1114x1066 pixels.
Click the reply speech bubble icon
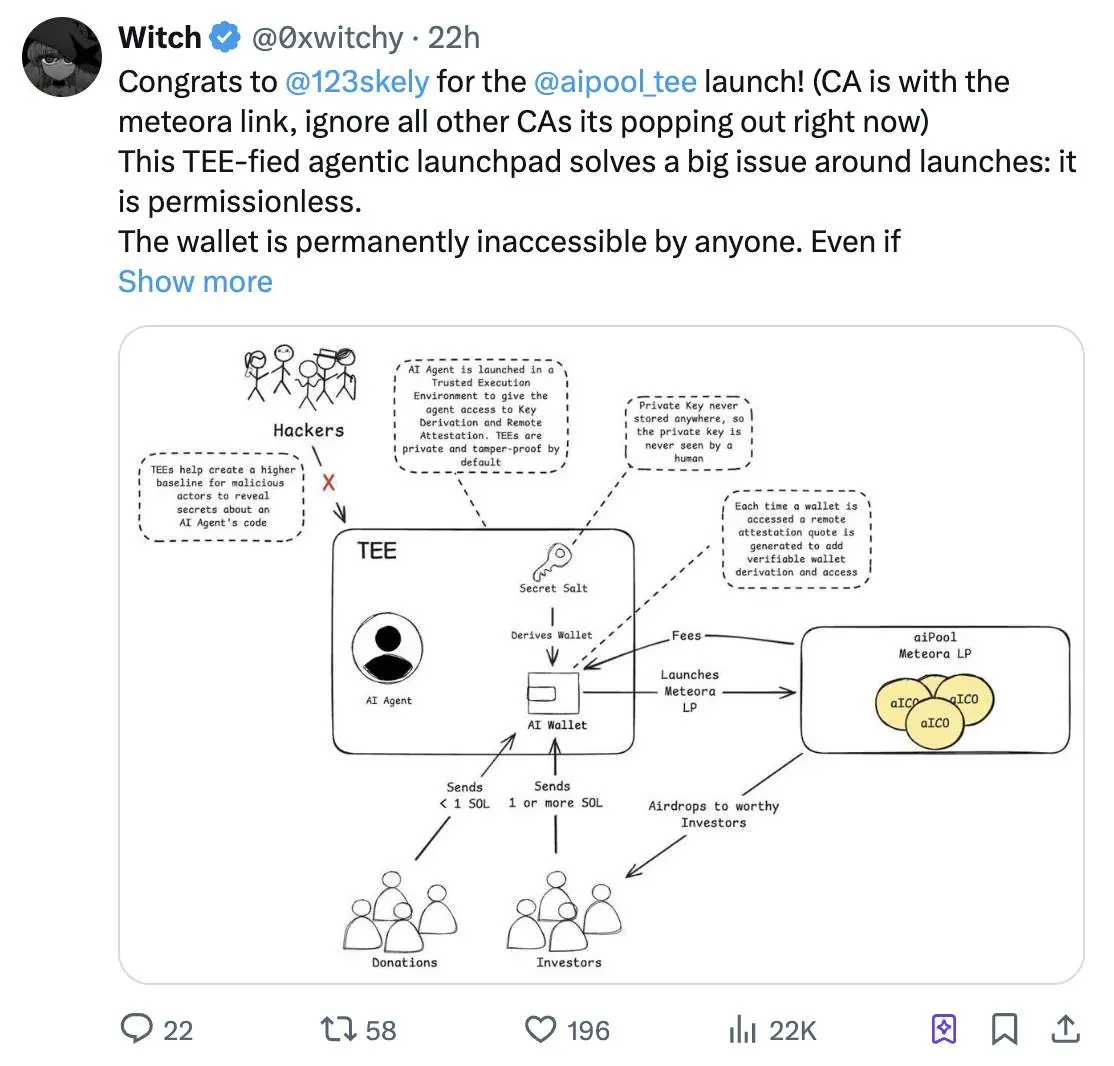tap(137, 1028)
